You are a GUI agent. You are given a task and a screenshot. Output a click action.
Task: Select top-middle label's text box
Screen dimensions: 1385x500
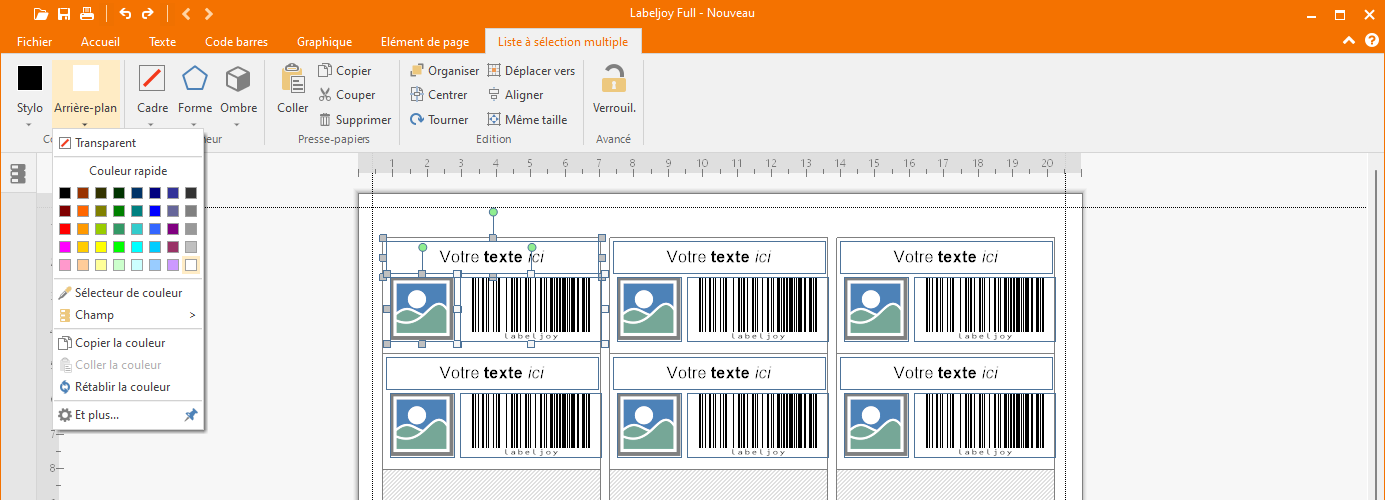[x=719, y=257]
